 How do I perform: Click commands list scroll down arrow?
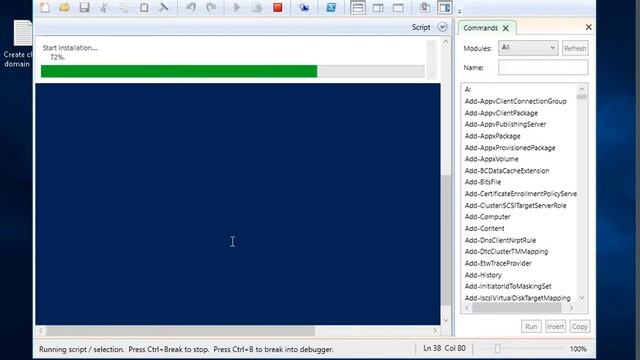pyautogui.click(x=582, y=298)
